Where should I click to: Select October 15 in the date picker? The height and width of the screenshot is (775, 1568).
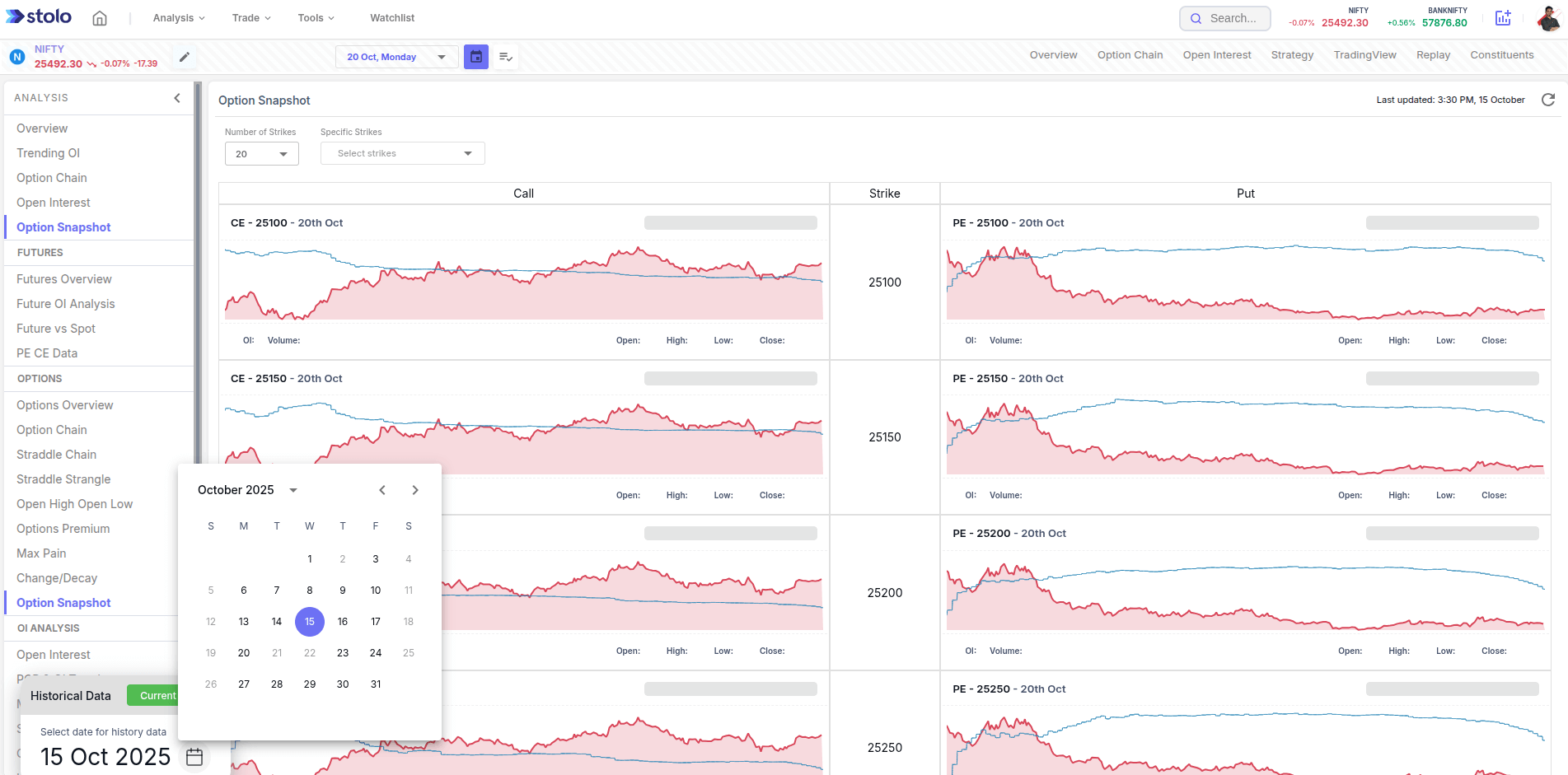tap(310, 622)
